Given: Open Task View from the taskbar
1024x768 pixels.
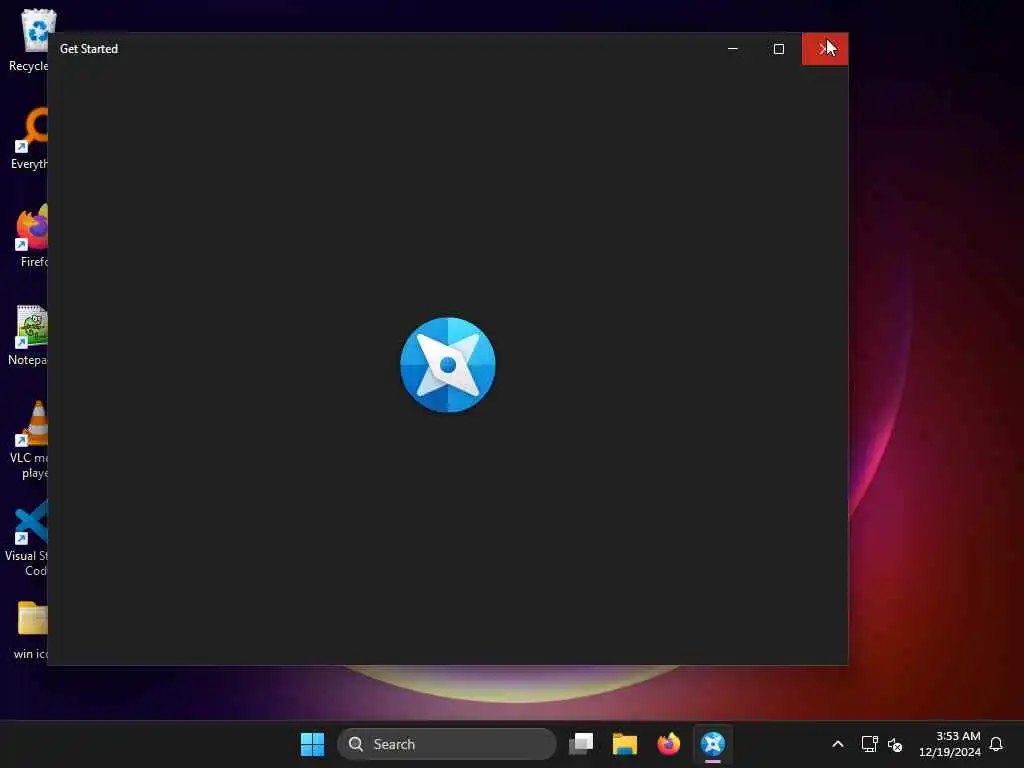Looking at the screenshot, I should click(581, 744).
